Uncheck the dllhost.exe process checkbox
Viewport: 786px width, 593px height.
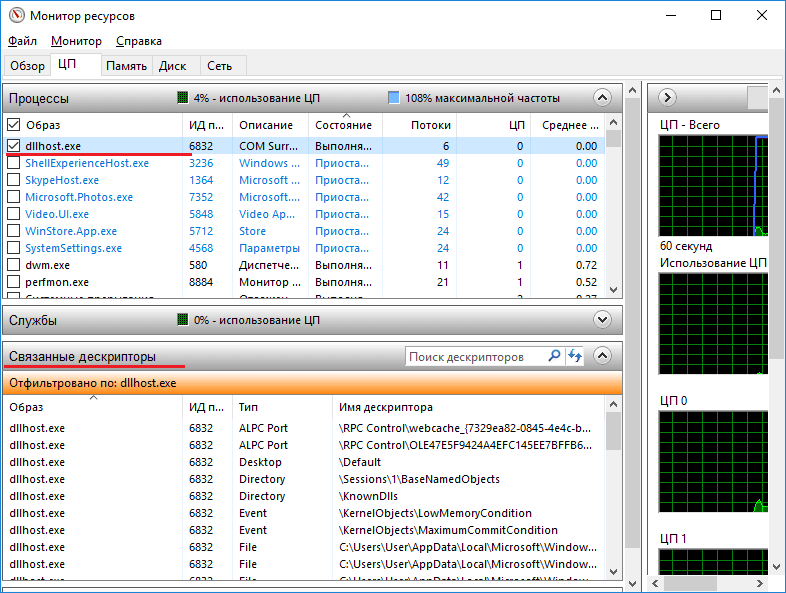coord(14,146)
